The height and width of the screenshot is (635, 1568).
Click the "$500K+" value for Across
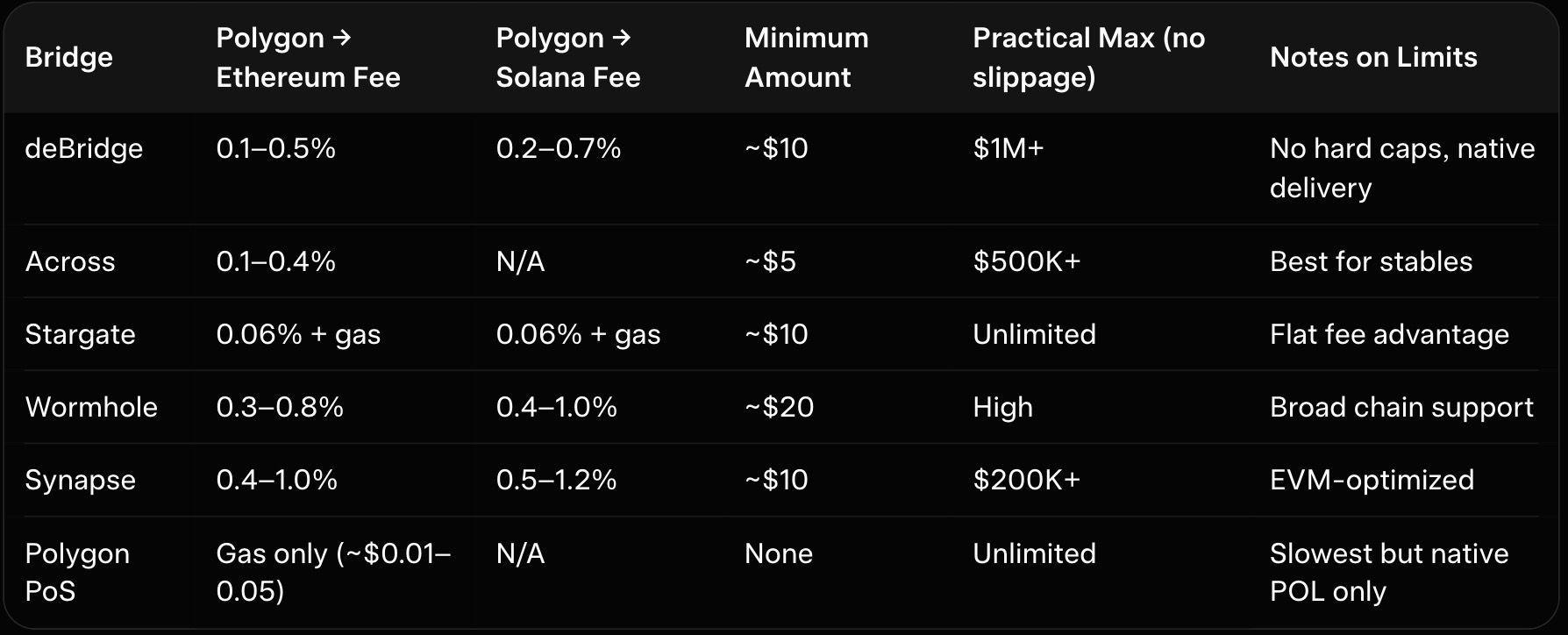(1026, 261)
